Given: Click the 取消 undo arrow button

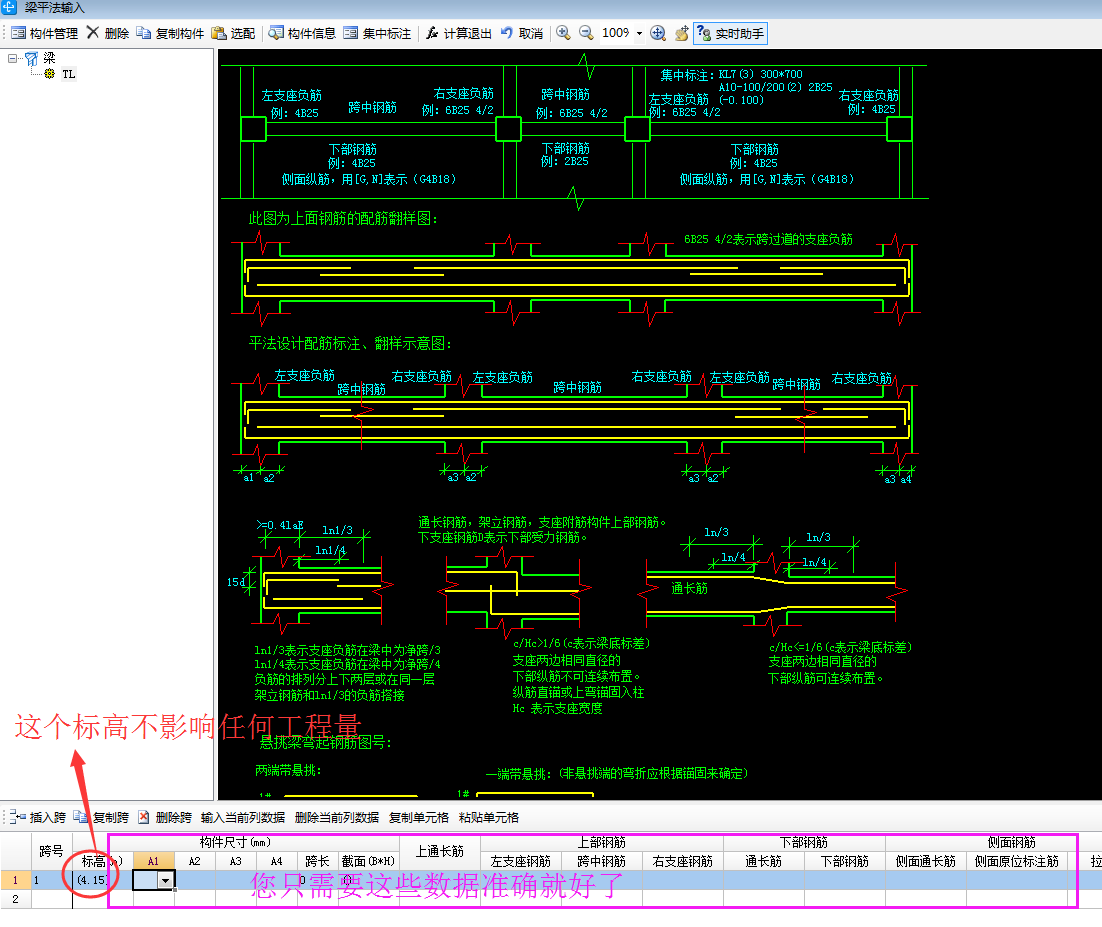Looking at the screenshot, I should 521,33.
